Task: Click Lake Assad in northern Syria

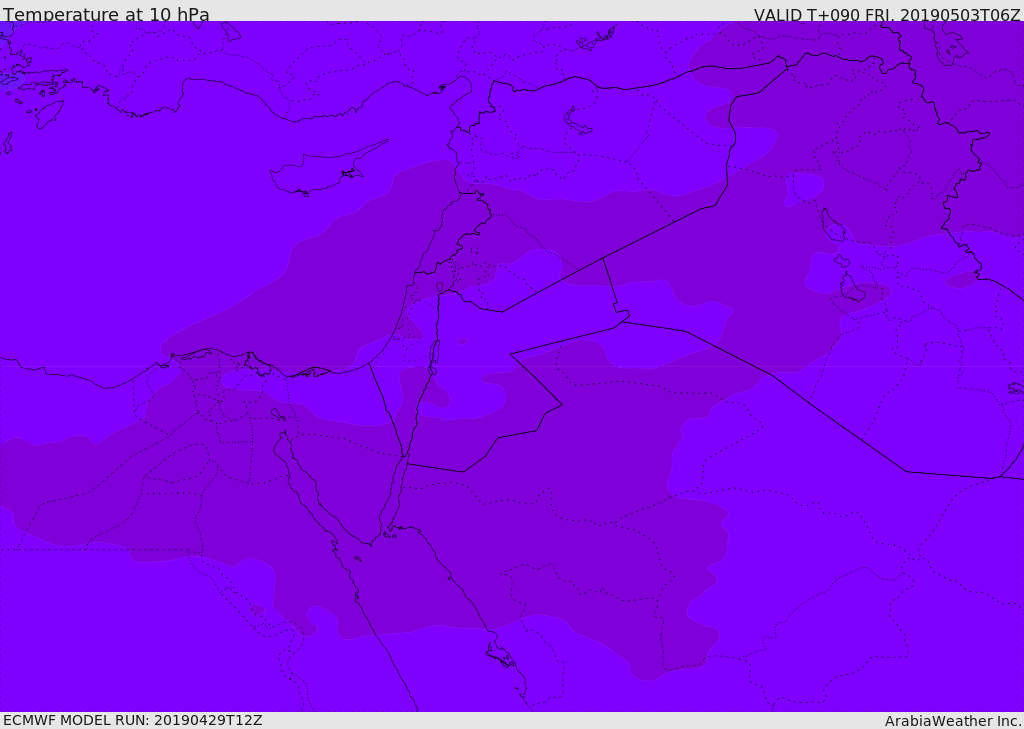Action: (x=577, y=122)
